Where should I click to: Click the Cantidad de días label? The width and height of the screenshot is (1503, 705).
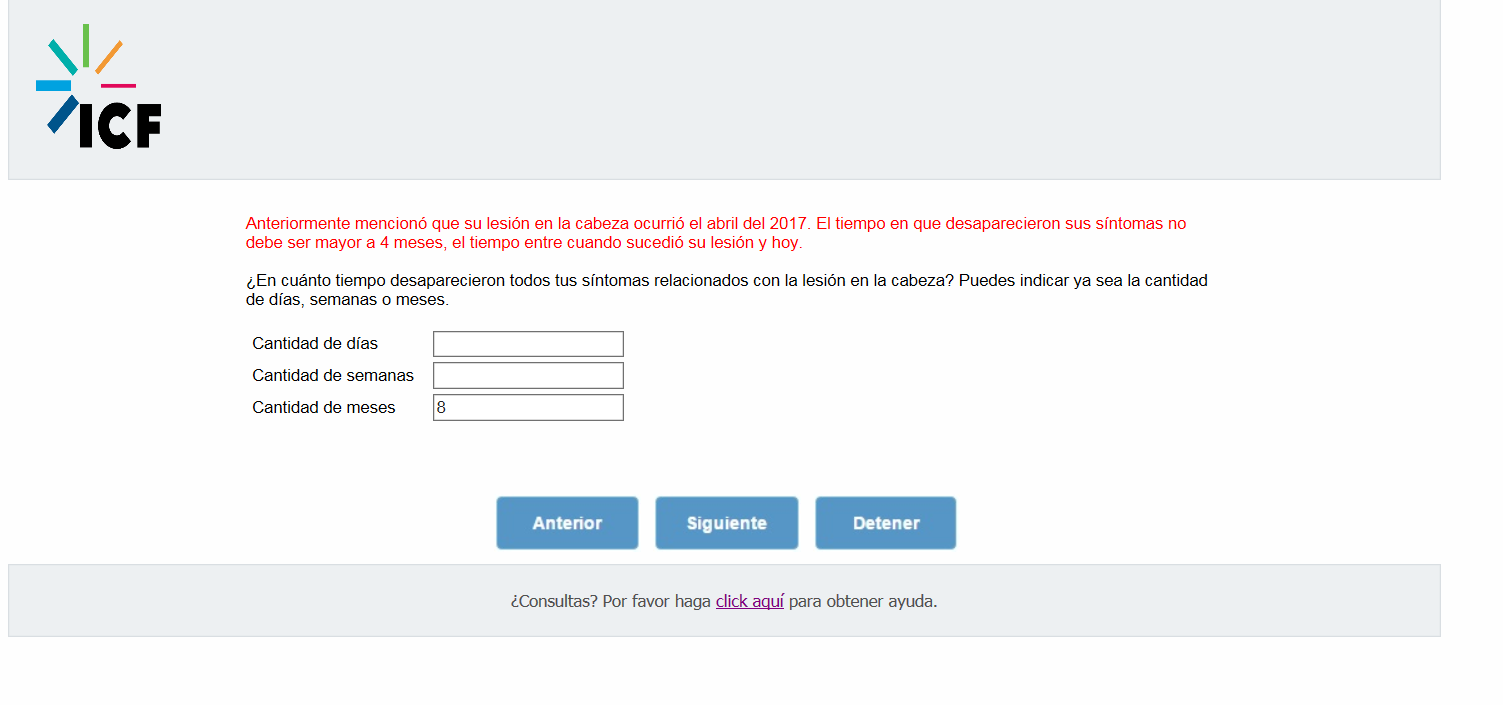pyautogui.click(x=315, y=344)
